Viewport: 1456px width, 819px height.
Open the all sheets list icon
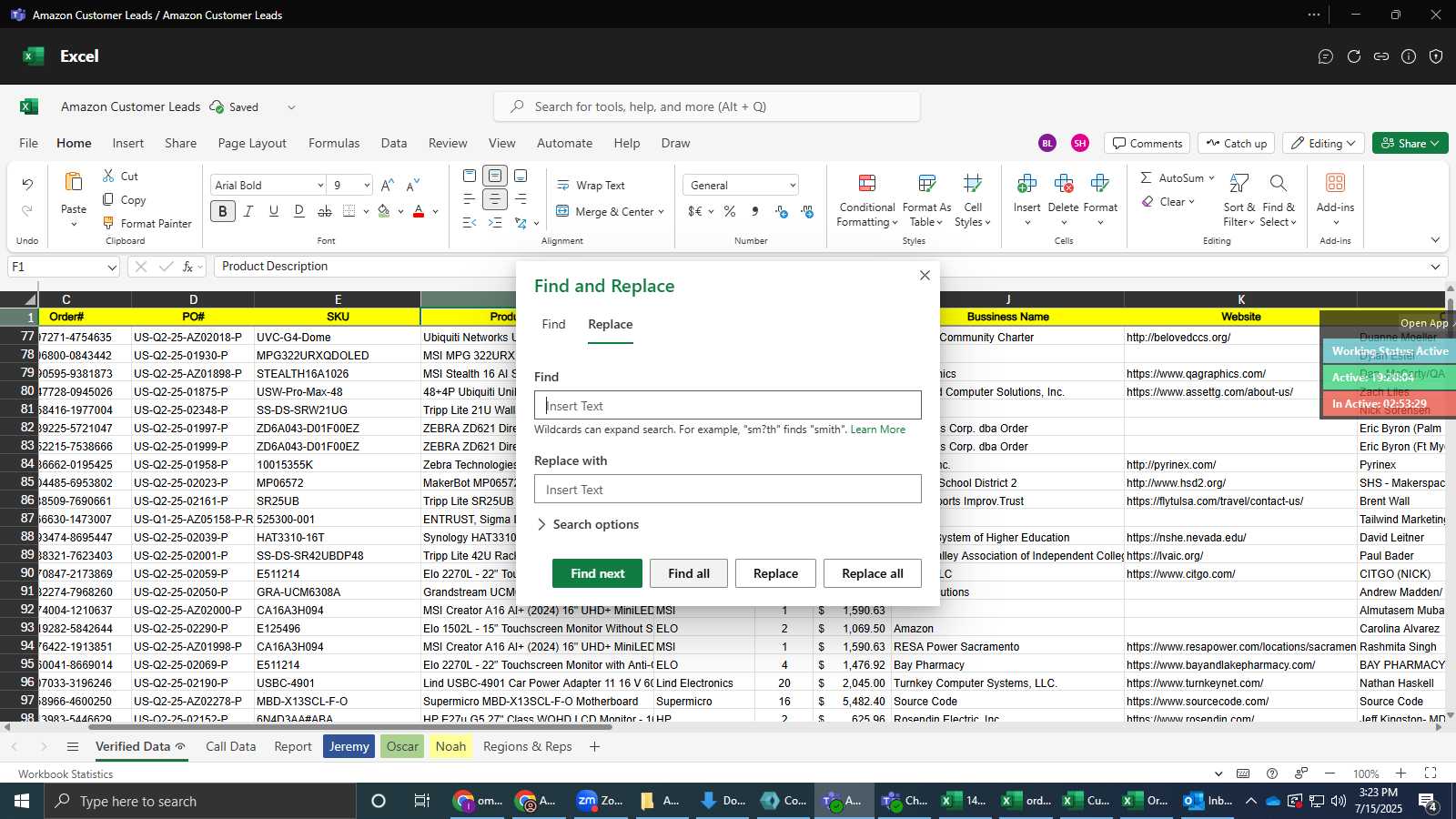[x=73, y=746]
